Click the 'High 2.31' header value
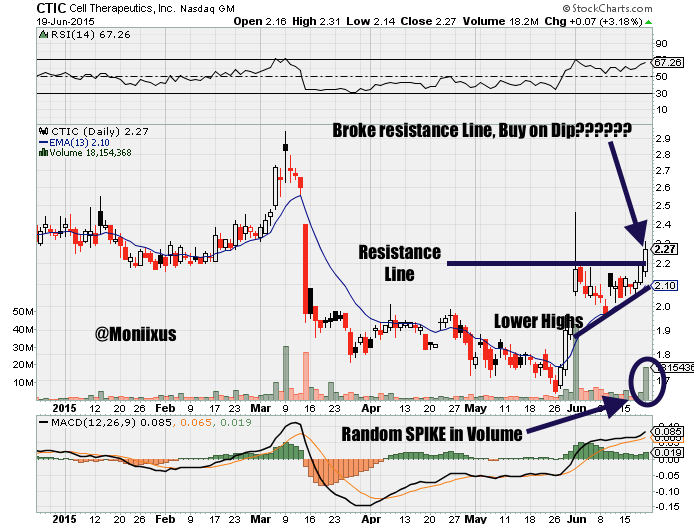This screenshot has width=694, height=524. [x=316, y=21]
